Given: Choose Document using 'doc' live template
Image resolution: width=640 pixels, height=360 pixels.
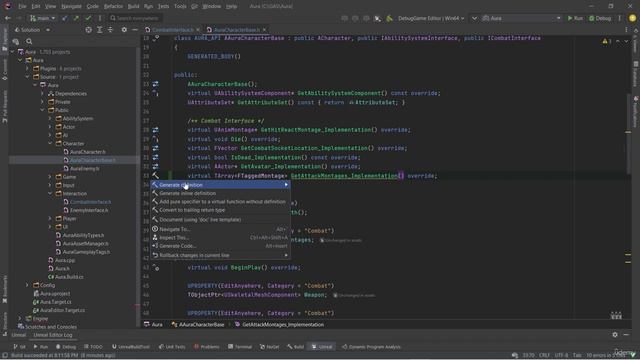Looking at the screenshot, I should (220, 220).
